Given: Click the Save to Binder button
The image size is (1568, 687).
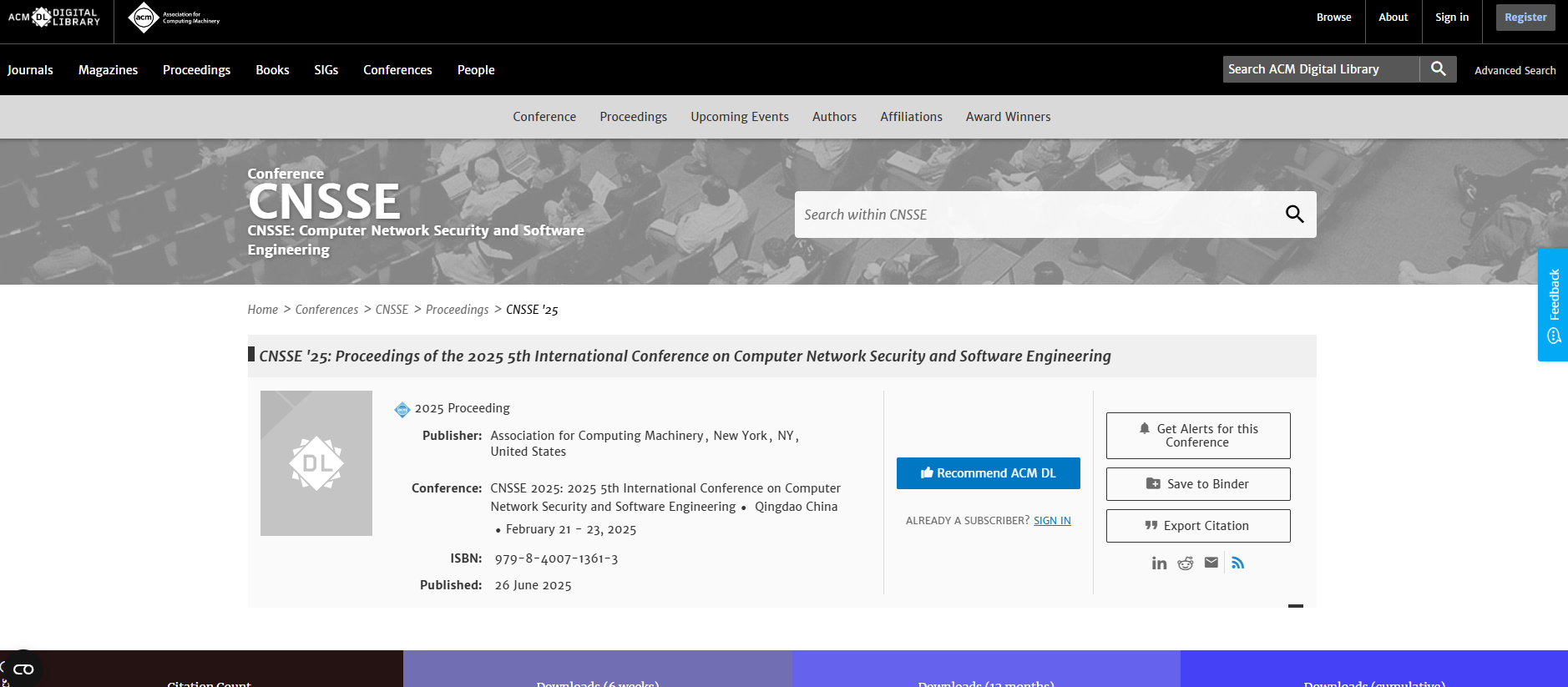Looking at the screenshot, I should 1198,484.
